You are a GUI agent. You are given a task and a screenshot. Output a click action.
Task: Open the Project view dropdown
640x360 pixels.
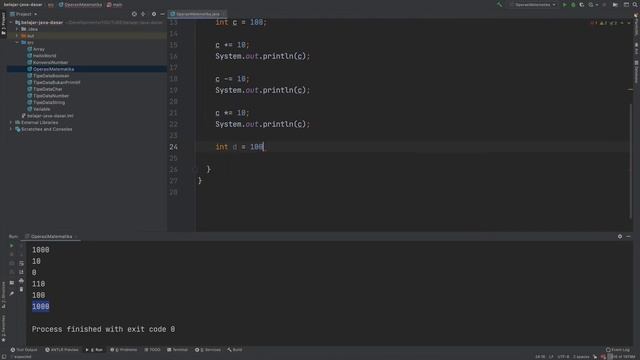pyautogui.click(x=24, y=14)
